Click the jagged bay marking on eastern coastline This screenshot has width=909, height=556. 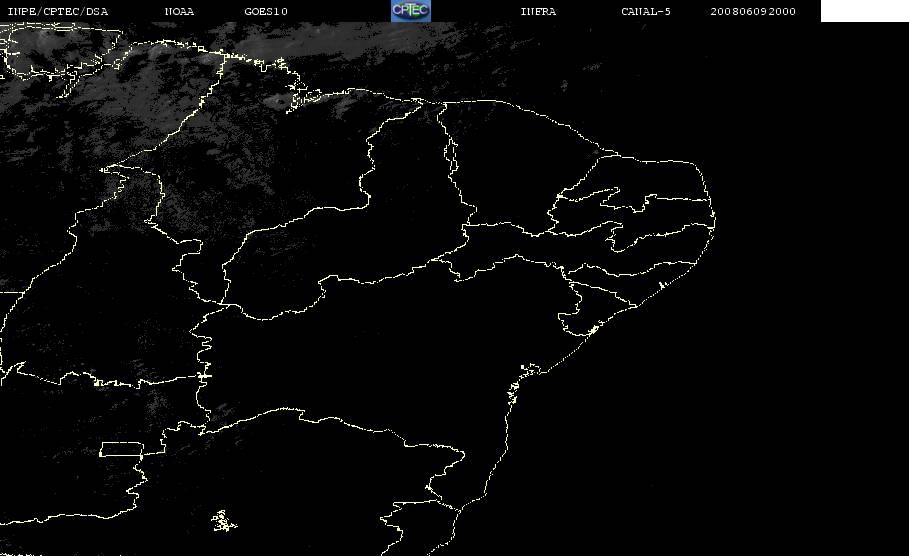click(514, 390)
